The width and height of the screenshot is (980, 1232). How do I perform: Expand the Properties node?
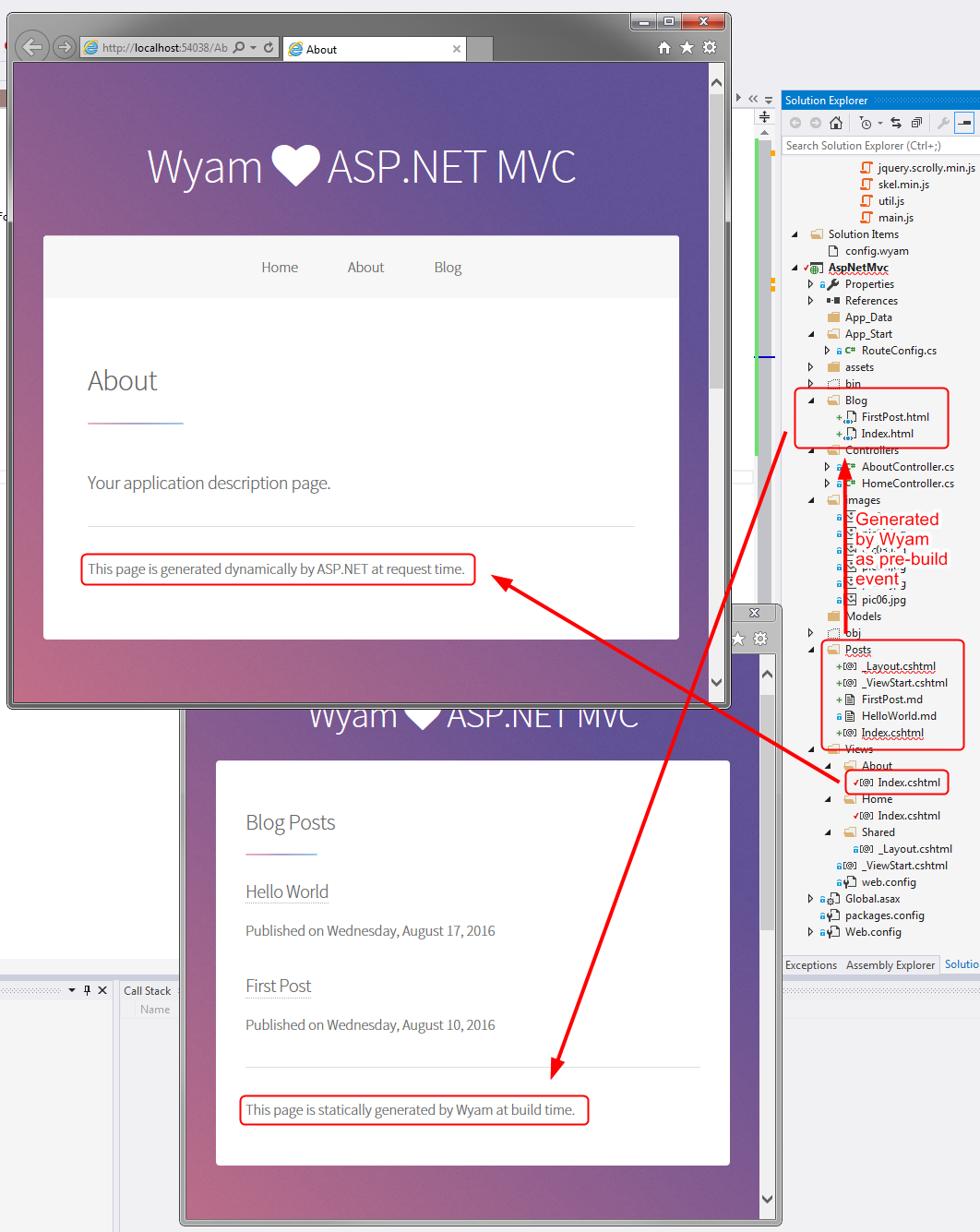pyautogui.click(x=811, y=284)
